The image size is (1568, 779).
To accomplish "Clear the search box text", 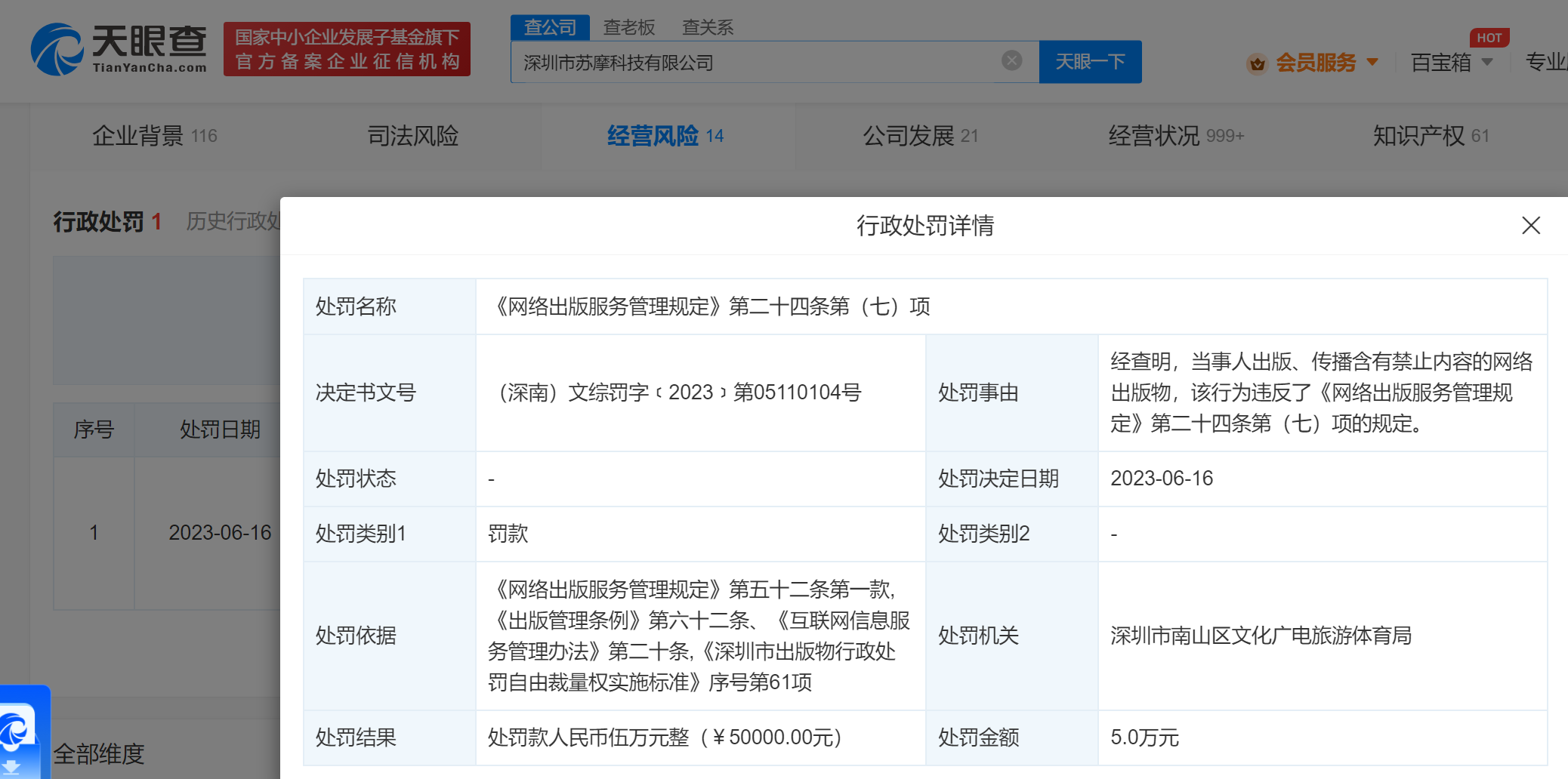I will [1011, 61].
